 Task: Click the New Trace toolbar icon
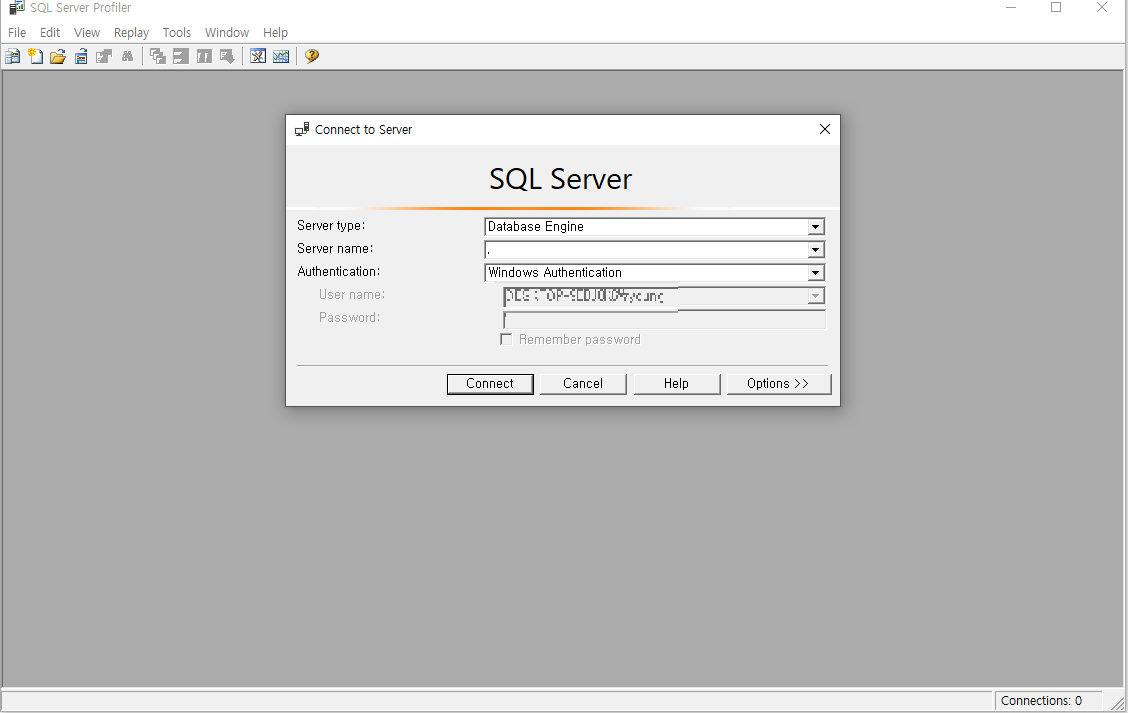[x=12, y=56]
